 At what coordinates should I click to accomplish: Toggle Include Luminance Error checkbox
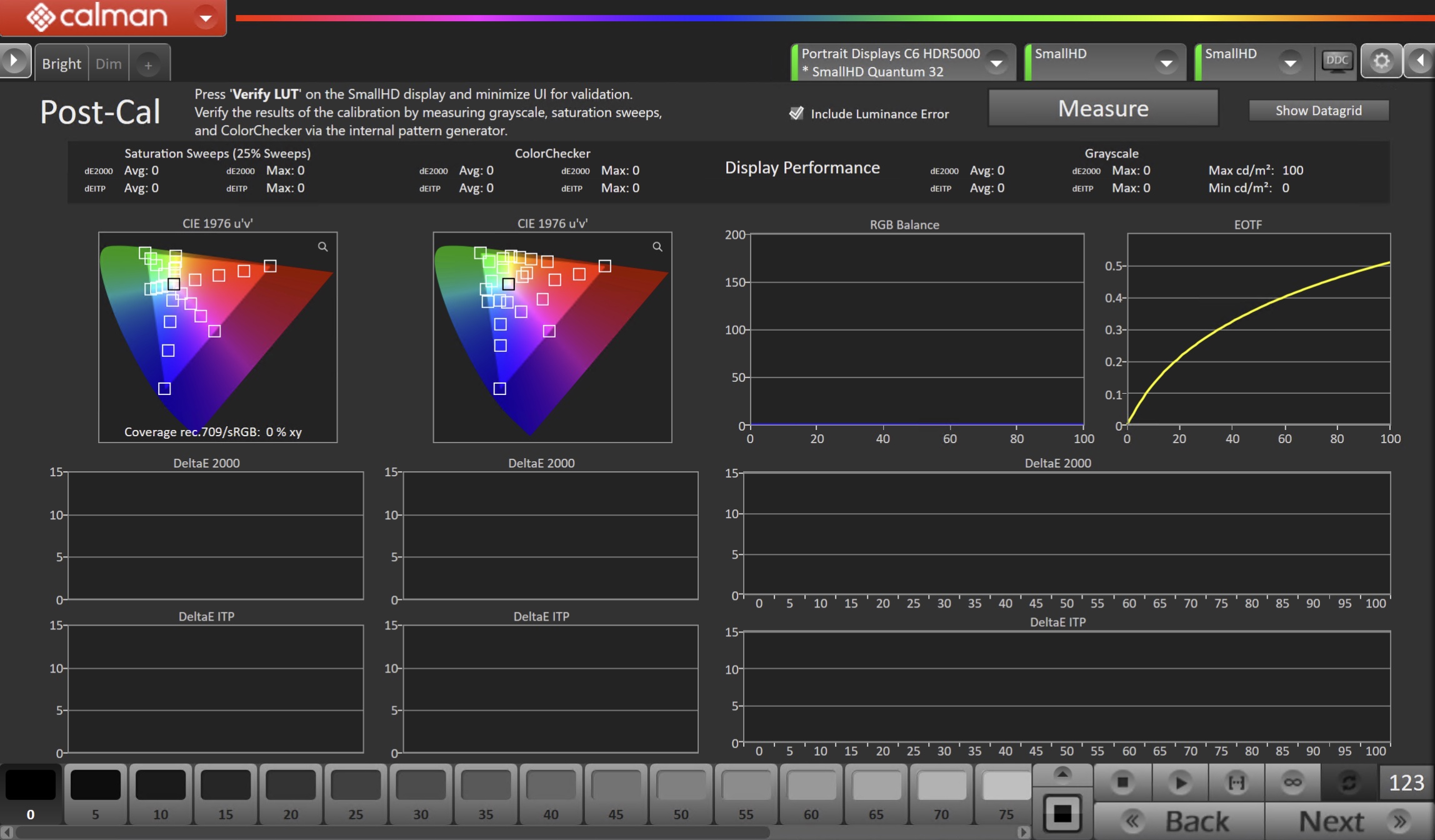(x=796, y=113)
